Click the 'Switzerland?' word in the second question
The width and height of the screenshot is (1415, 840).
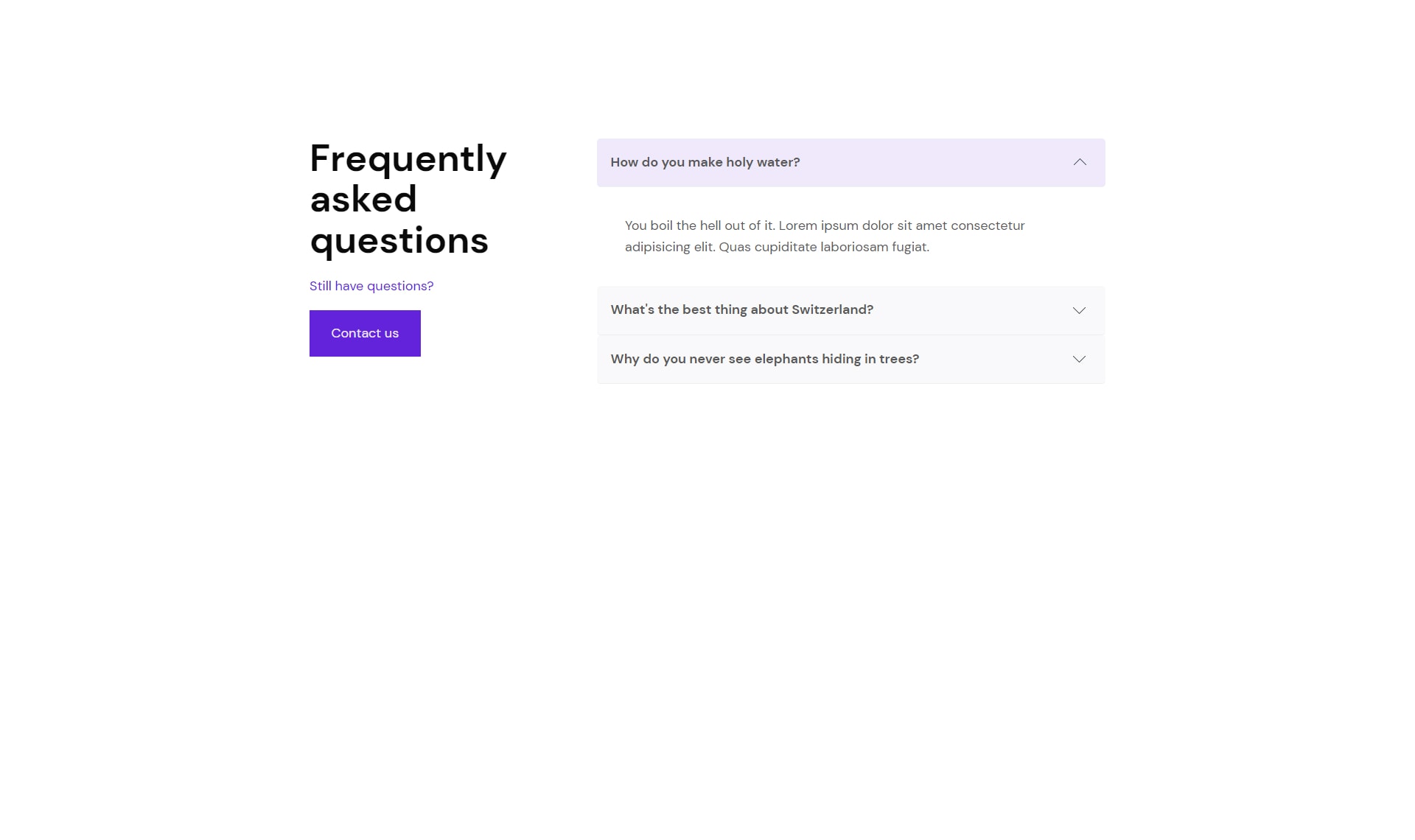point(832,309)
